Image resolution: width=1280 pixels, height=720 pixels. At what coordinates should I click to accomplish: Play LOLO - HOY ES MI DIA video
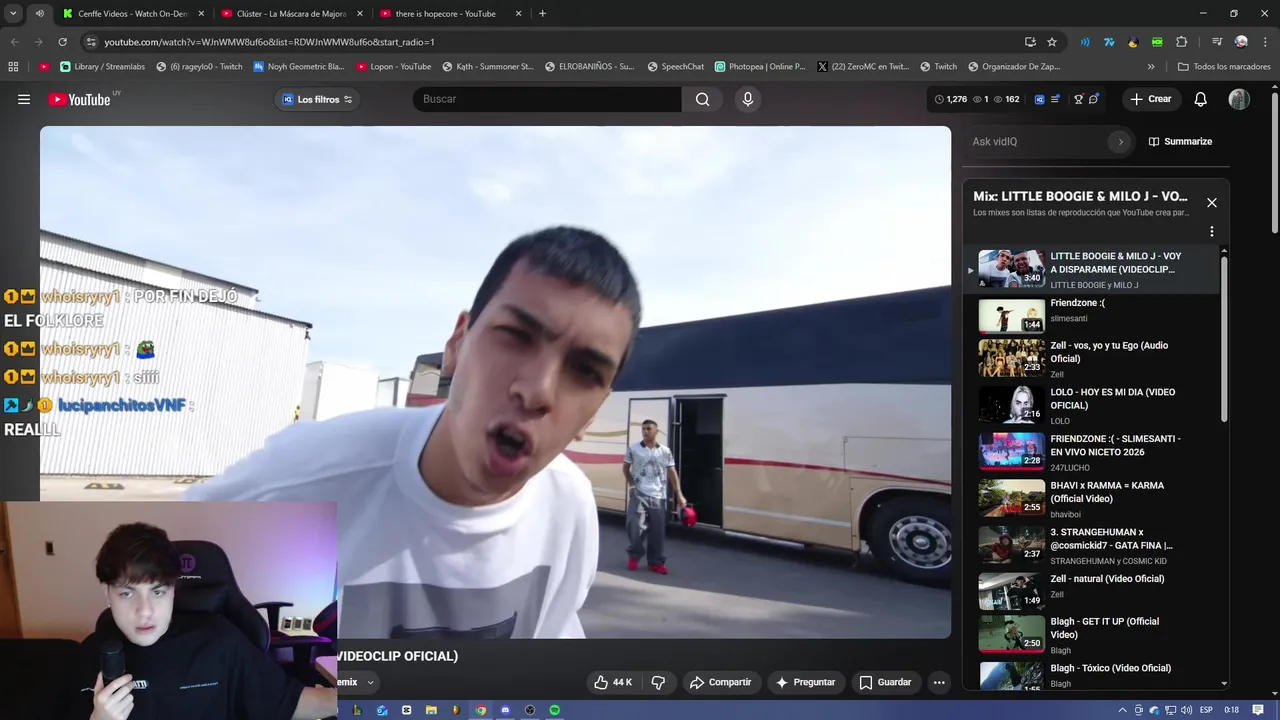(1093, 406)
